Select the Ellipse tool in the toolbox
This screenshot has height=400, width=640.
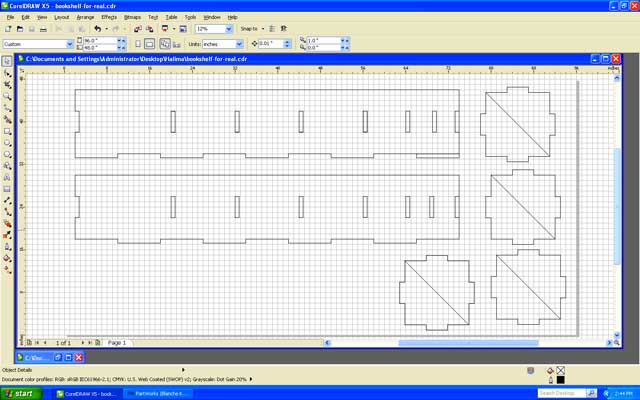[x=7, y=143]
